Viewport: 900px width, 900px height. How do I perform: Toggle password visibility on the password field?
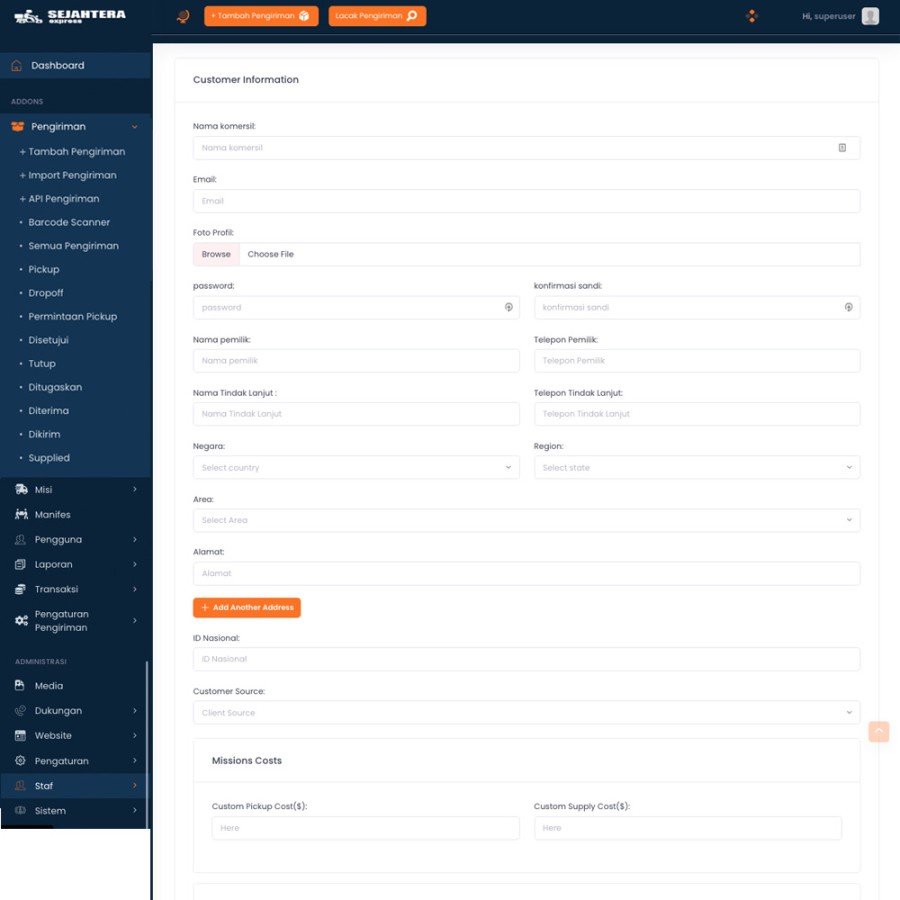(509, 307)
